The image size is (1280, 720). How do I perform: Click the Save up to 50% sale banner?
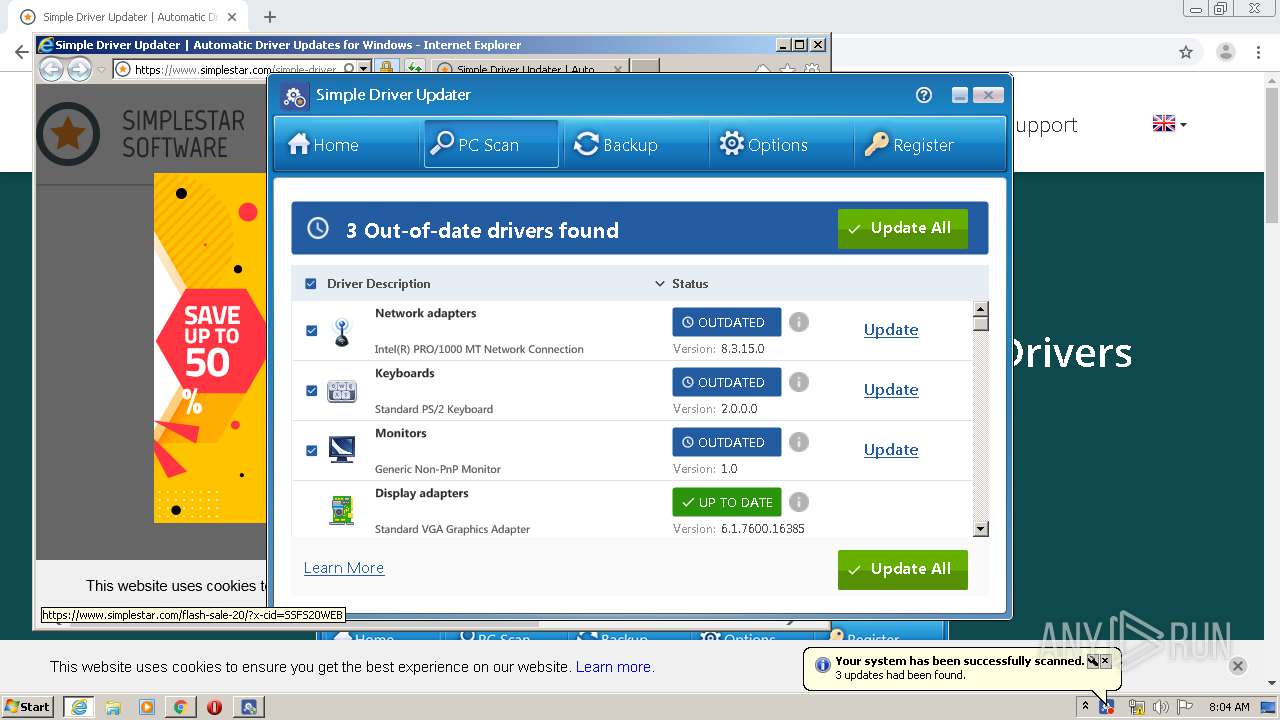[210, 347]
